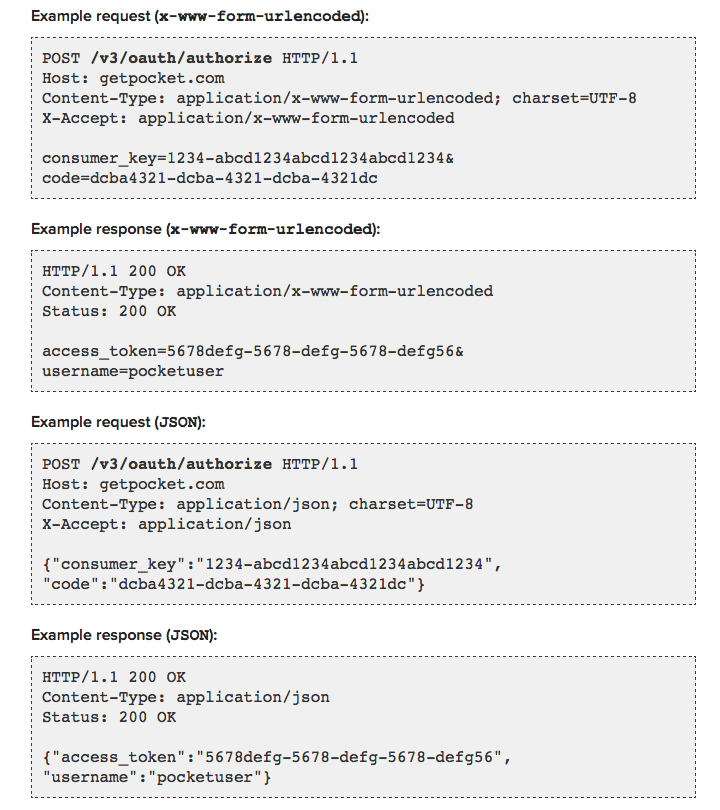Click 'HTTP/1.1 200 OK' in urlencoded response
This screenshot has width=720, height=810.
pyautogui.click(x=114, y=271)
